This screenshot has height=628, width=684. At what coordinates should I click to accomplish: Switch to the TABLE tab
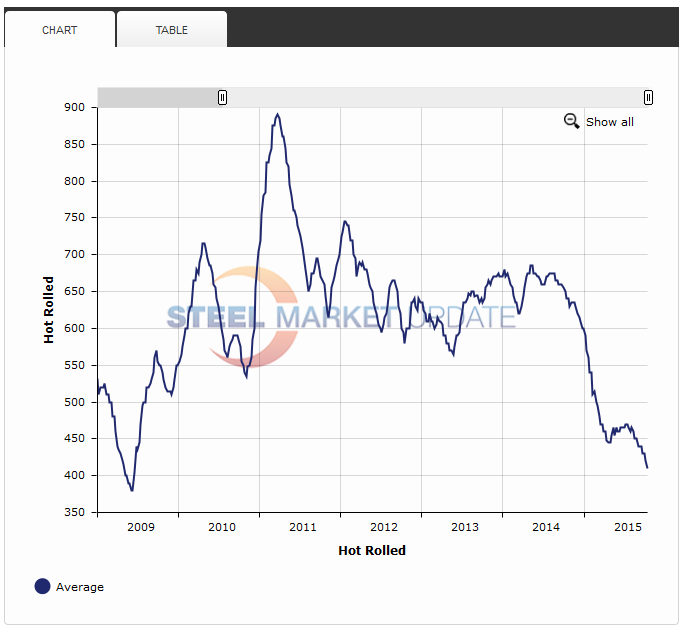(171, 30)
